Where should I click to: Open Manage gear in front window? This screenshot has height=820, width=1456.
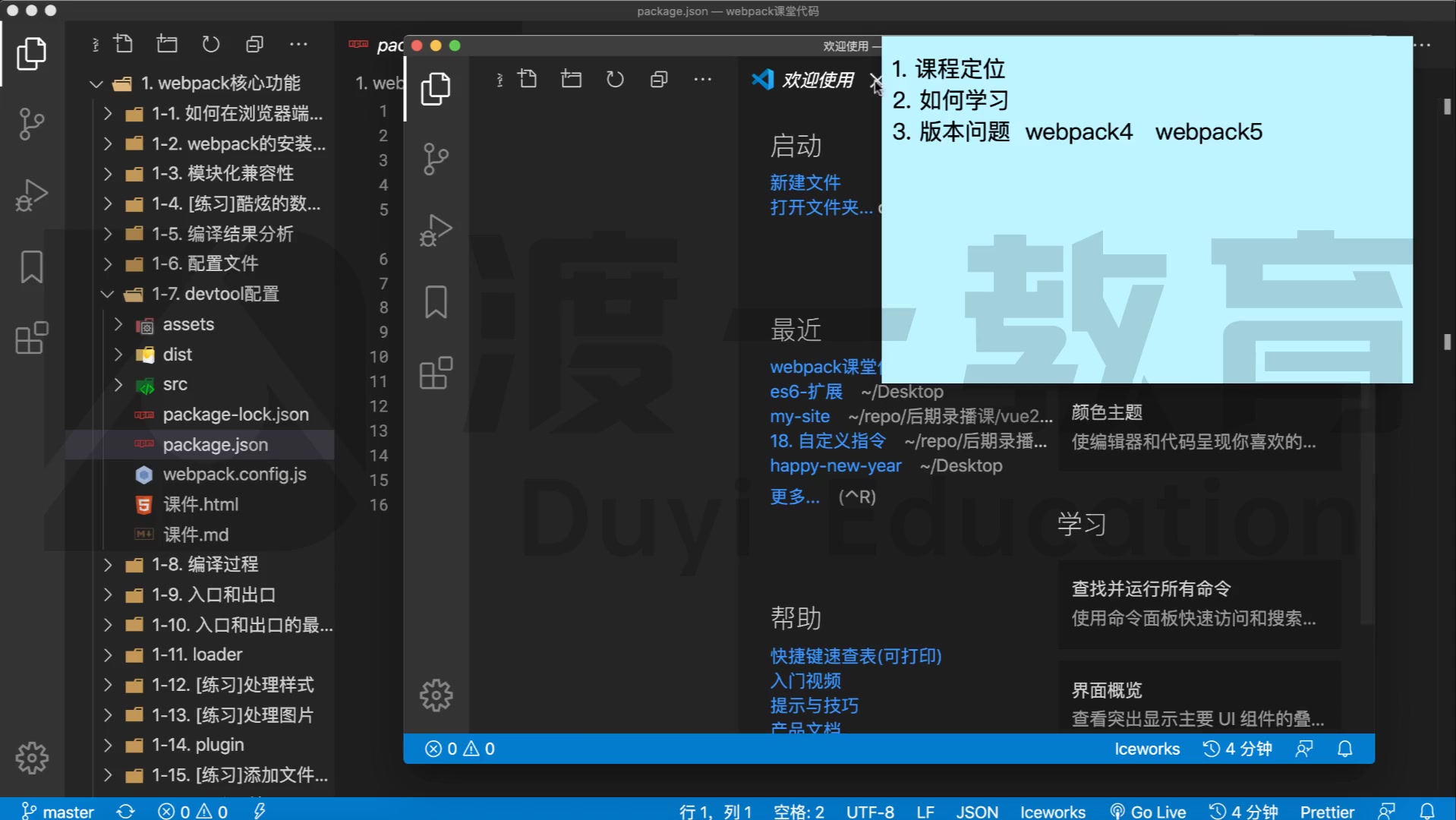[x=436, y=695]
